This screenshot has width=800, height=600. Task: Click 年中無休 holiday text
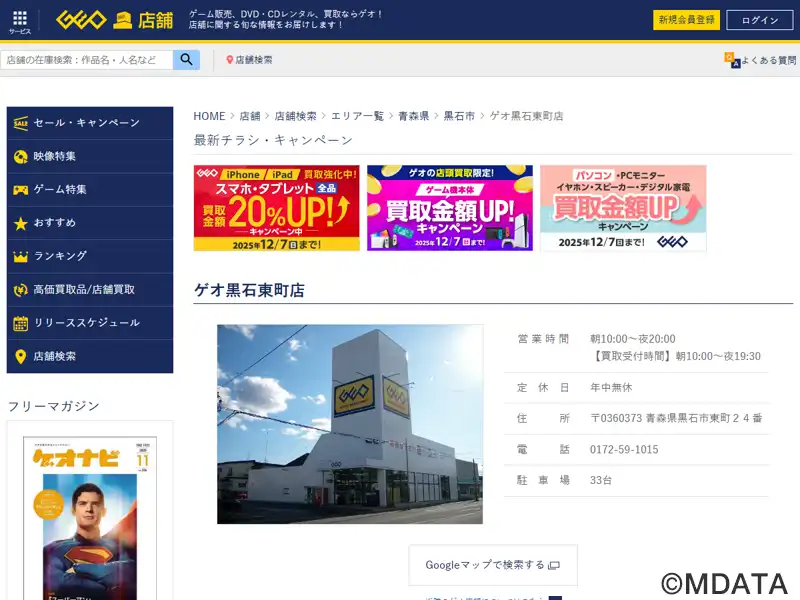[x=611, y=387]
